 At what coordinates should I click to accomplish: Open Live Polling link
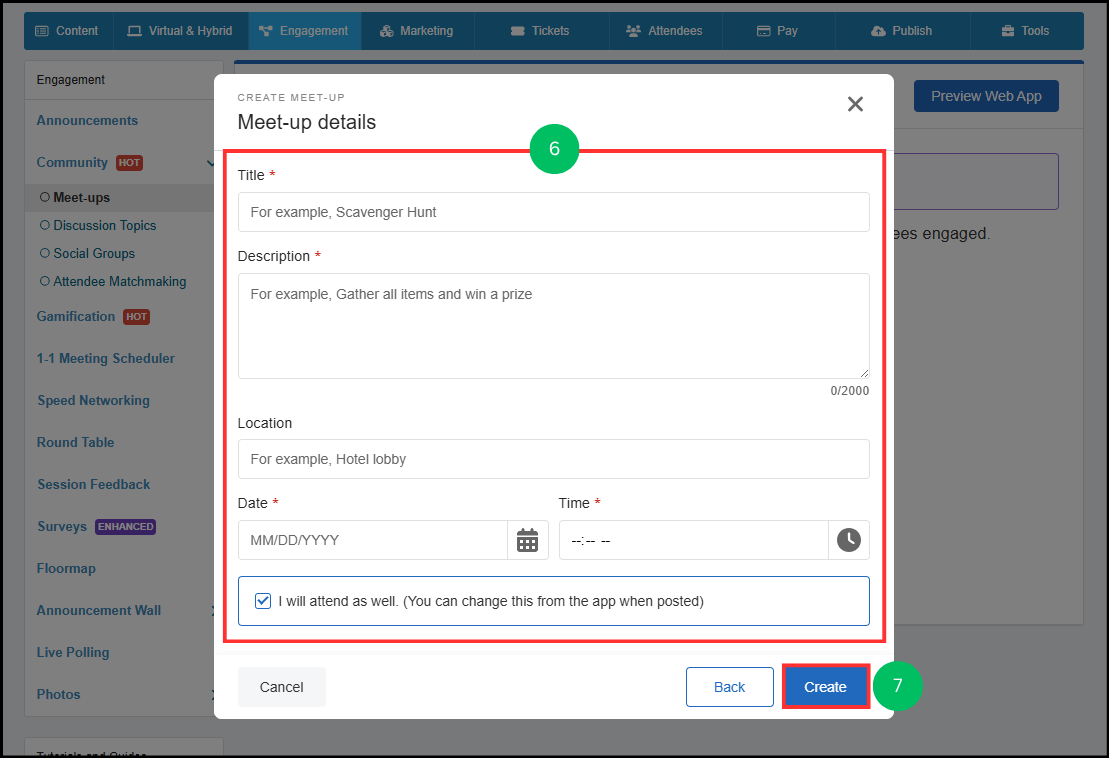click(73, 653)
